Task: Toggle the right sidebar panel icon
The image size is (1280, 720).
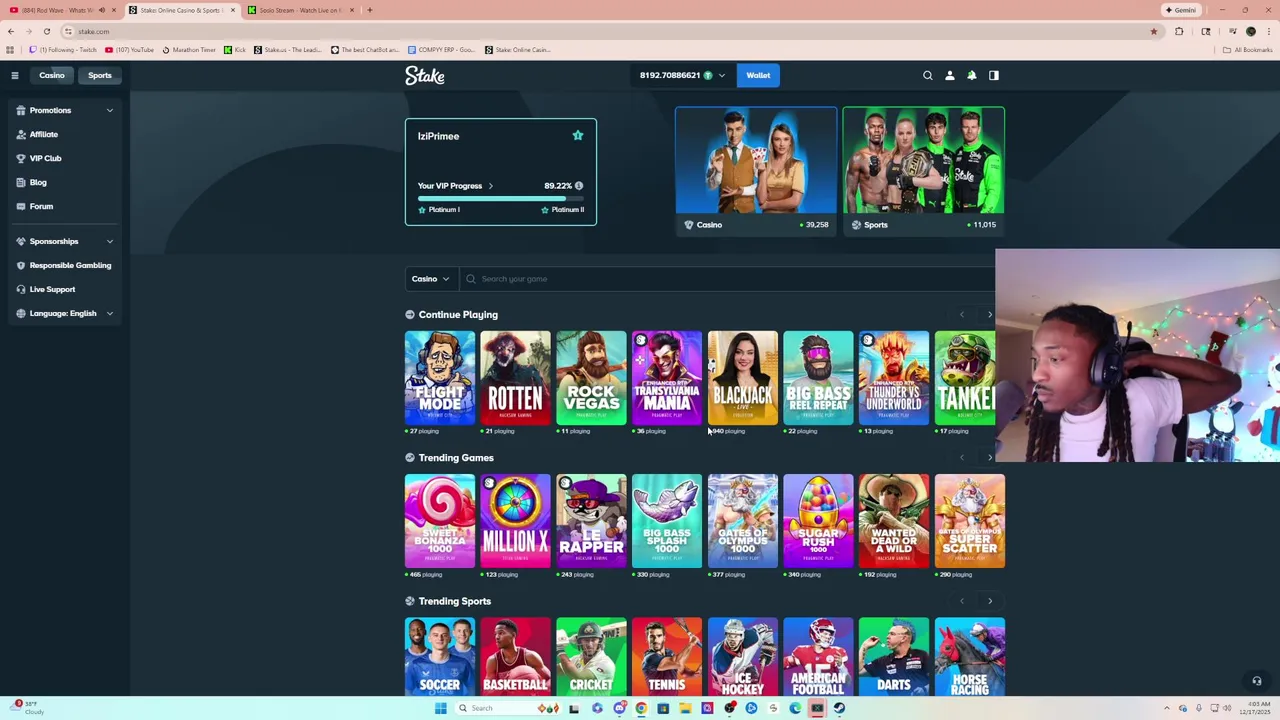Action: (994, 75)
